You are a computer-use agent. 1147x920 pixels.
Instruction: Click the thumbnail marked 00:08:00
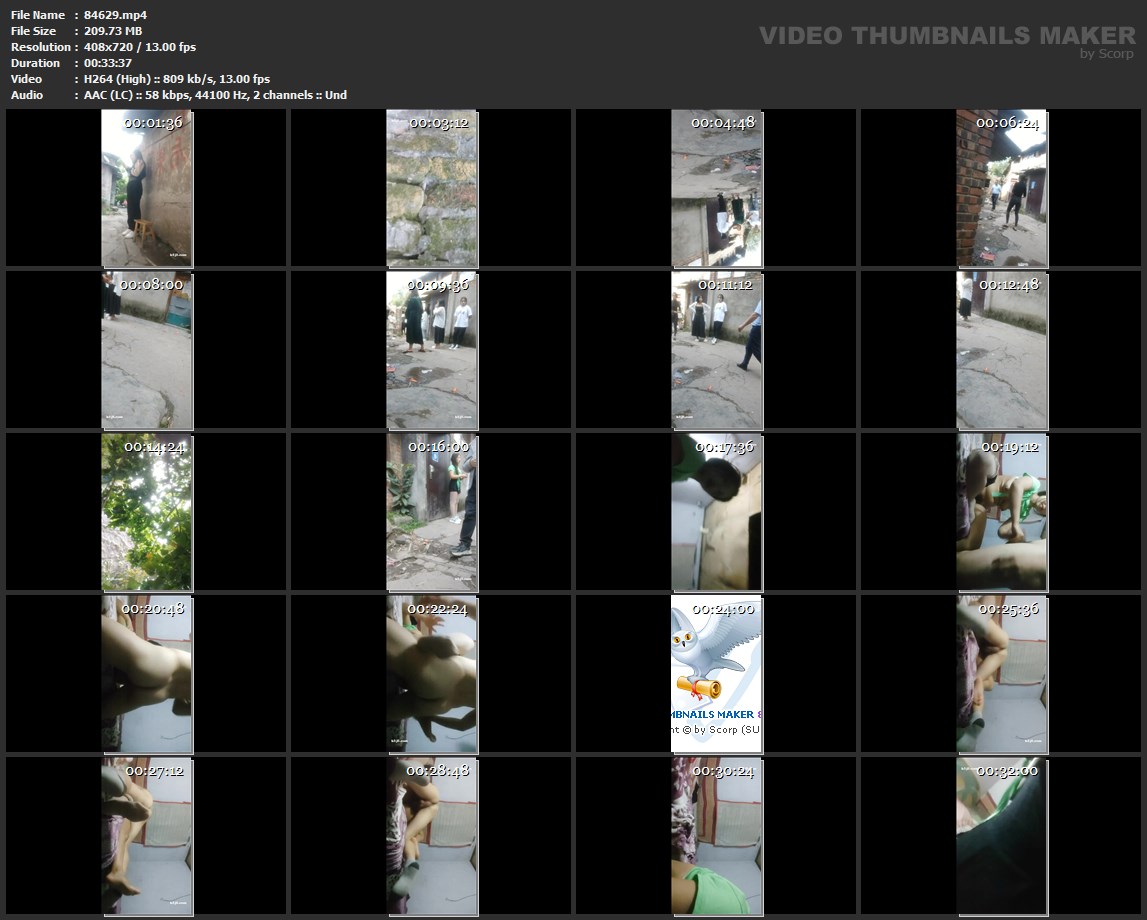point(147,350)
